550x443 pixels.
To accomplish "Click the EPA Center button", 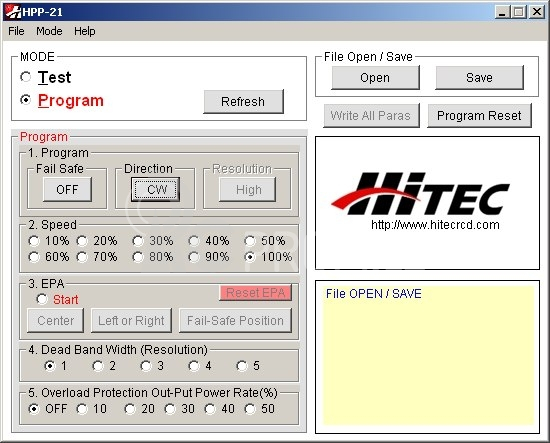I will (x=55, y=321).
